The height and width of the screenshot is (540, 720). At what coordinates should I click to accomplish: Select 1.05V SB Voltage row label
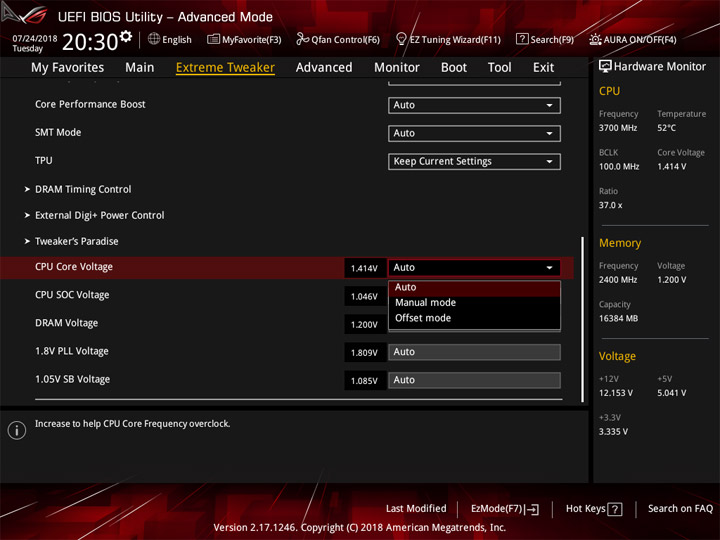[73, 379]
